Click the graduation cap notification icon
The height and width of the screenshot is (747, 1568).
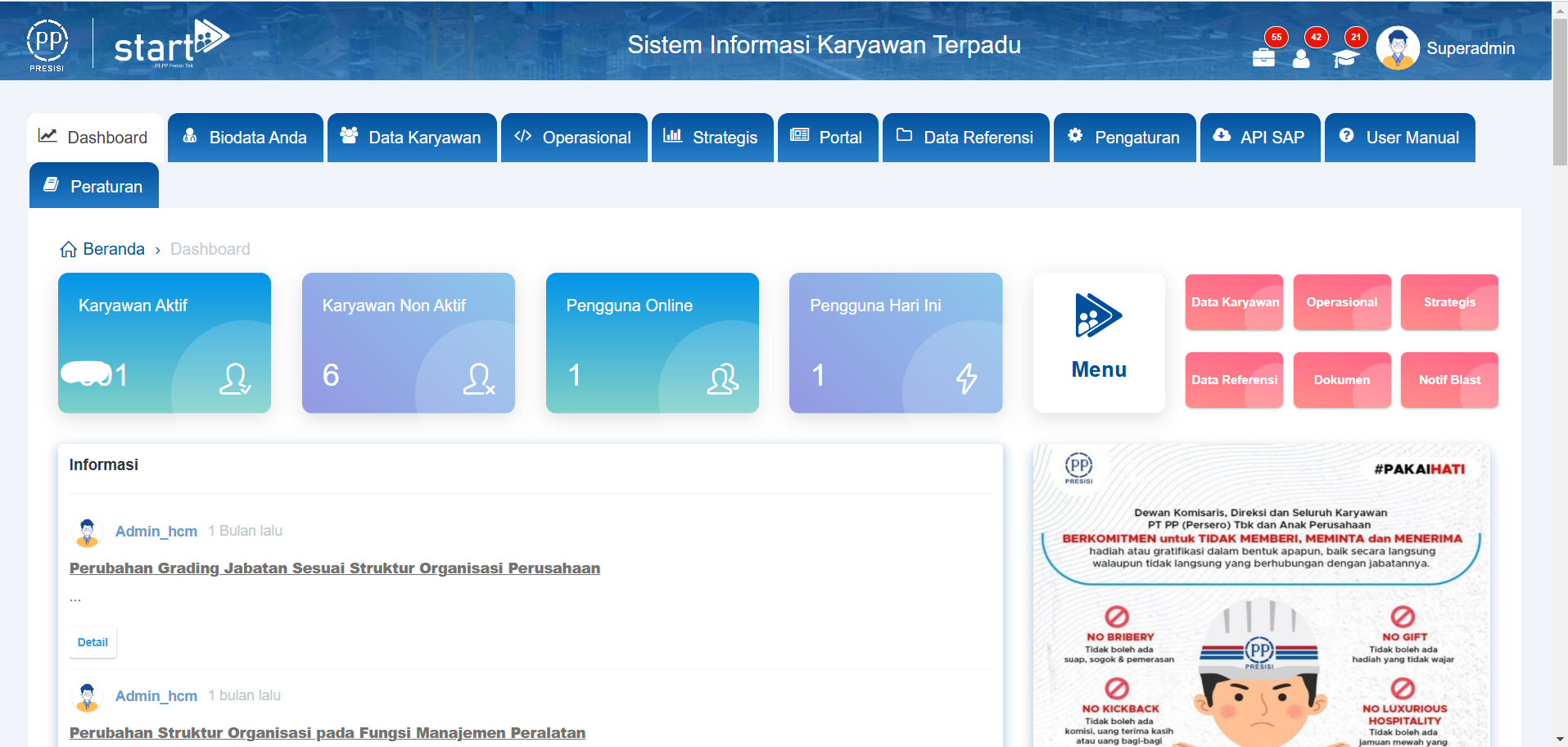1344,58
